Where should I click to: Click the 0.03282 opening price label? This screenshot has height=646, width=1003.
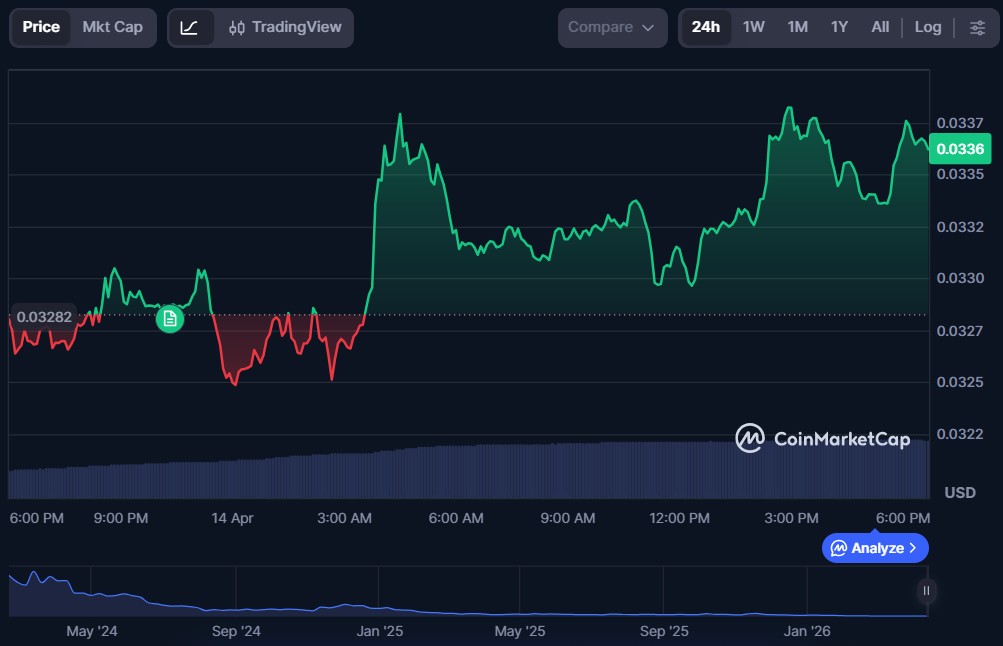45,317
